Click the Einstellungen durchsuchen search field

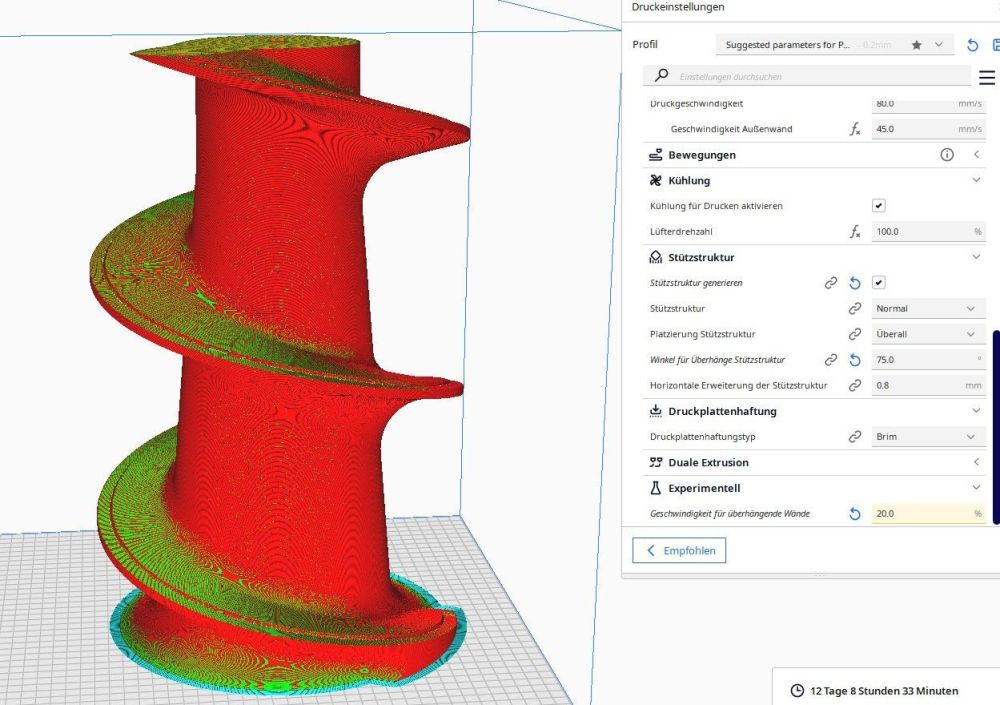tap(807, 76)
